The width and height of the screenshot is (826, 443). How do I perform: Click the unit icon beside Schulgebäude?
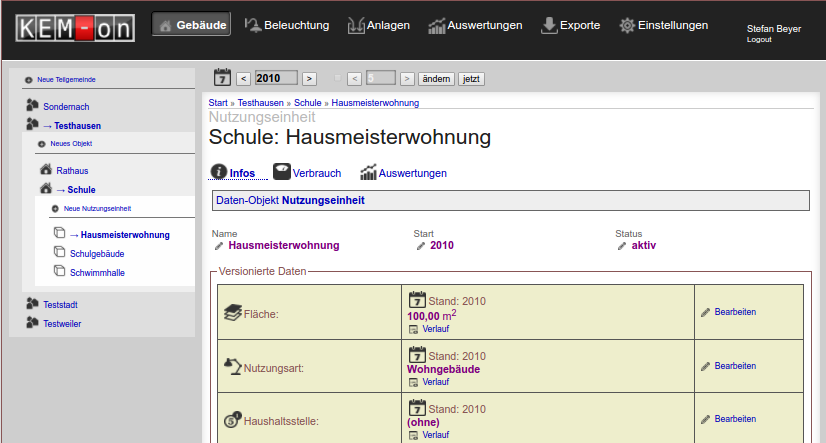pyautogui.click(x=60, y=252)
